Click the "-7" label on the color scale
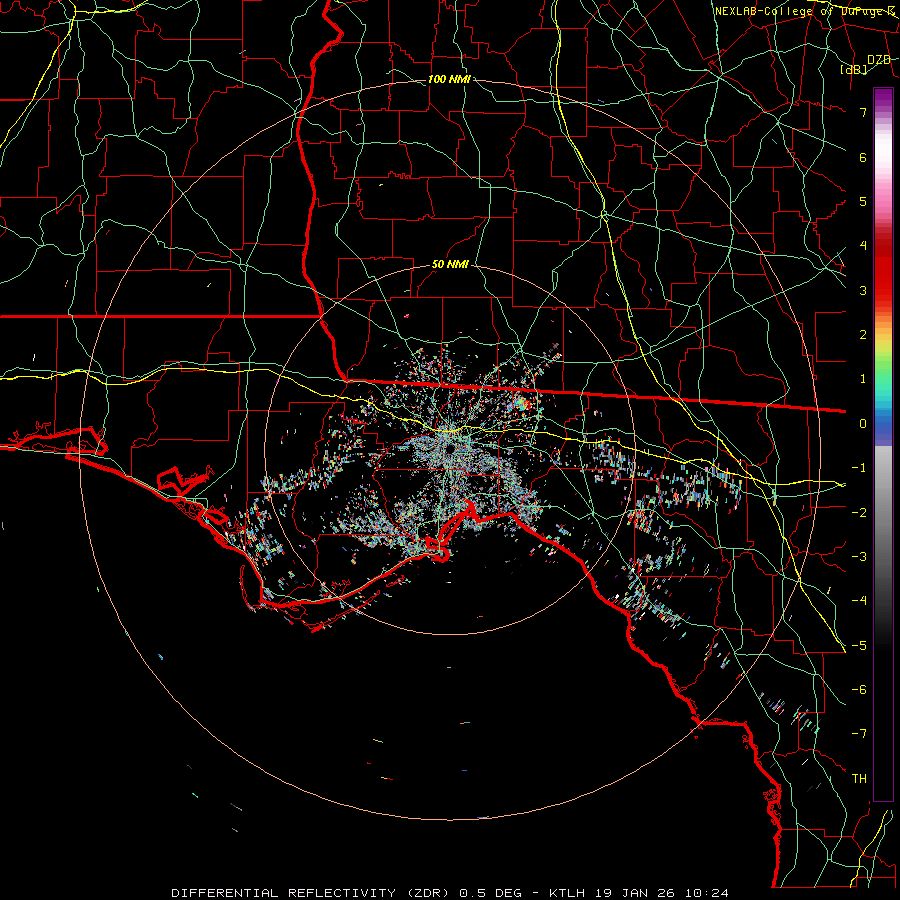 859,734
